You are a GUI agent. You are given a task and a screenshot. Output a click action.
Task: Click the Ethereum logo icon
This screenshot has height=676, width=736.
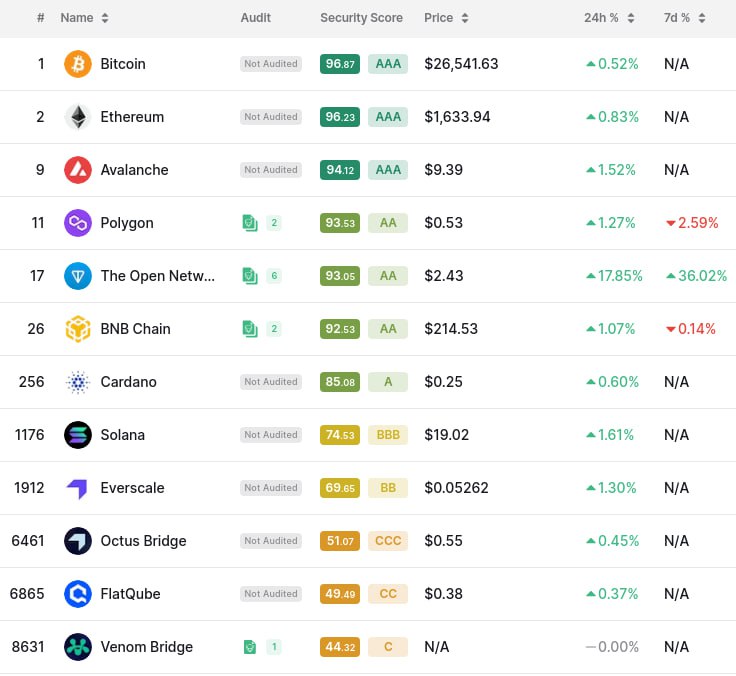pos(77,117)
